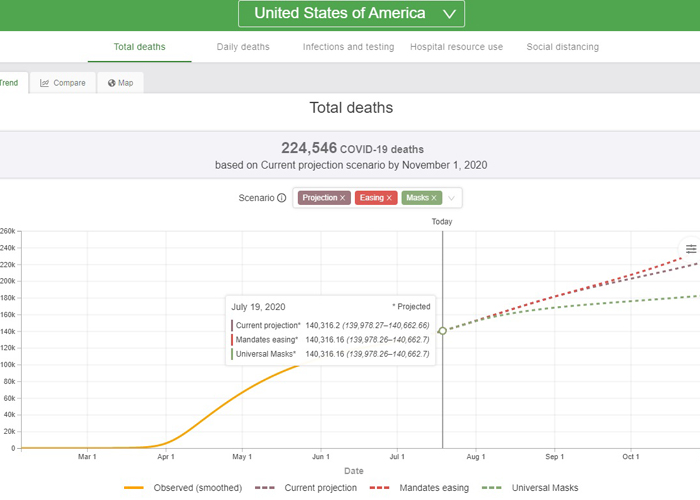Click the Current projection tooltip value 140,316.2

coord(322,325)
